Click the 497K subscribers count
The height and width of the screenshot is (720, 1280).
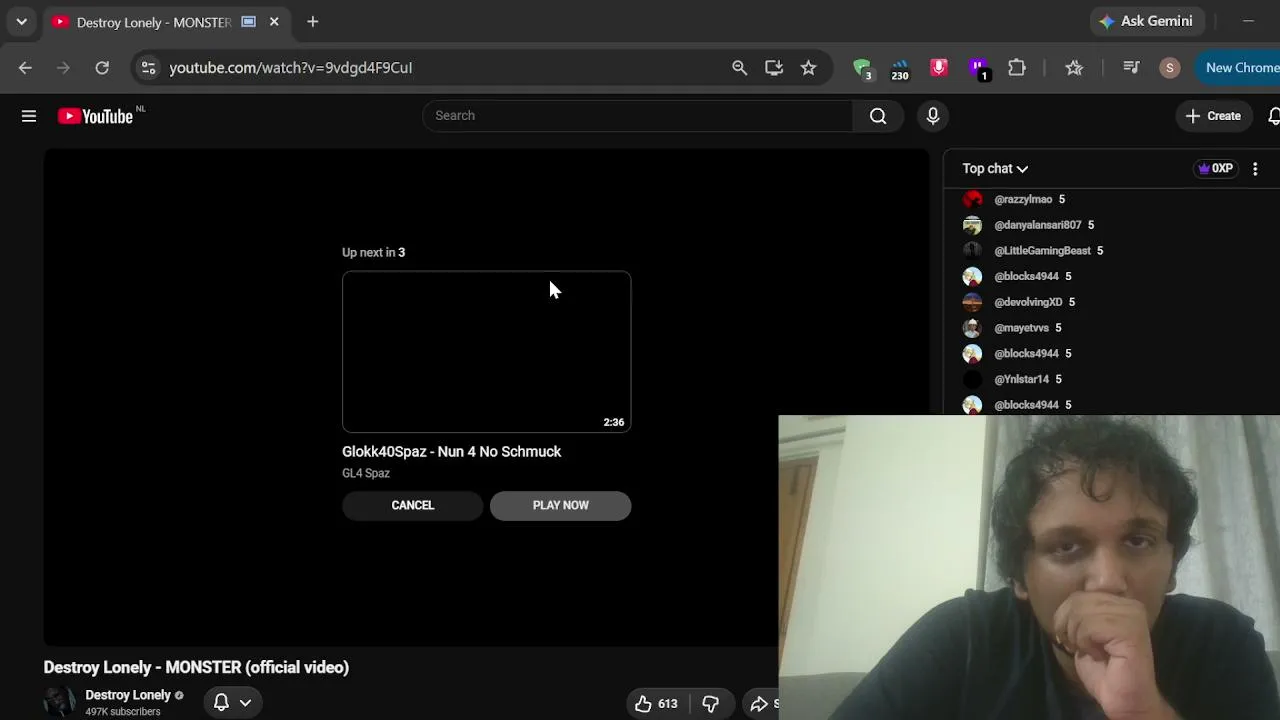[123, 712]
